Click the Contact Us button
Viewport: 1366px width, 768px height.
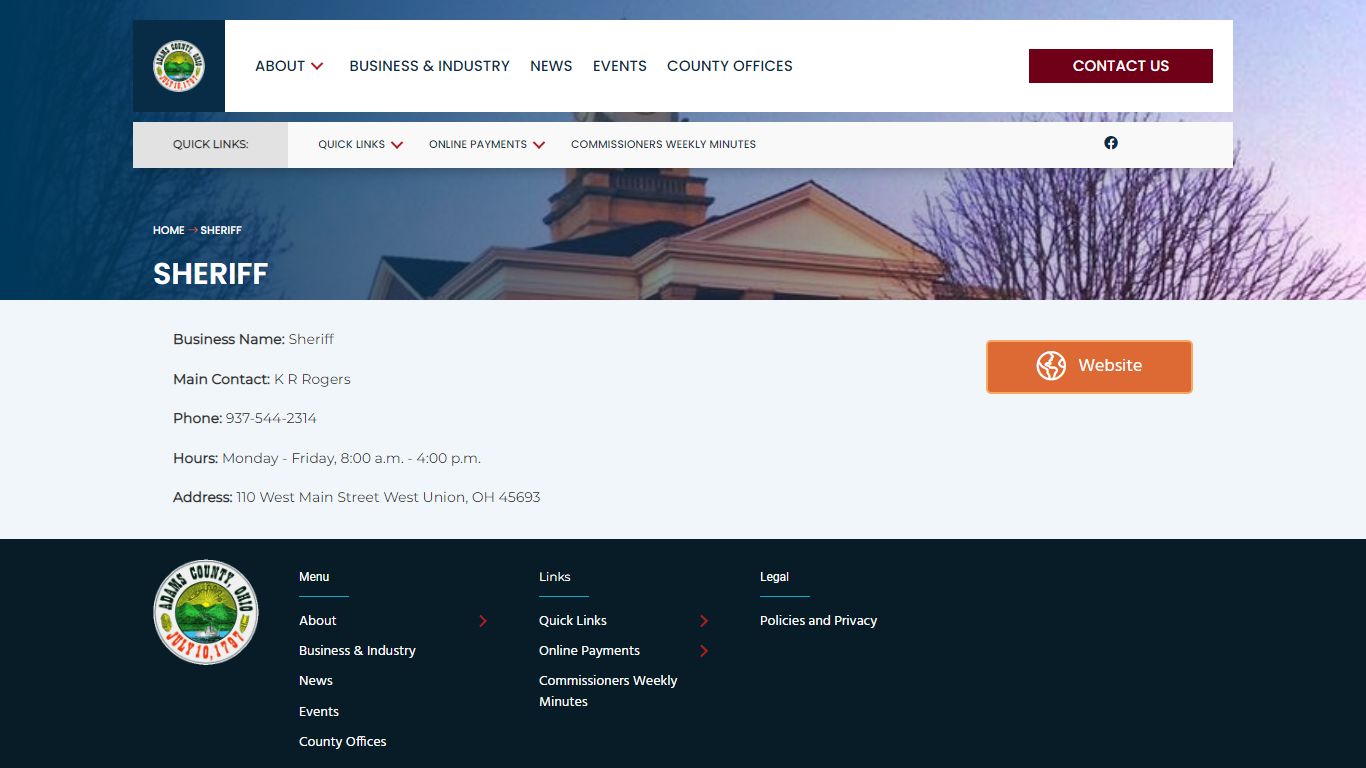(1121, 66)
